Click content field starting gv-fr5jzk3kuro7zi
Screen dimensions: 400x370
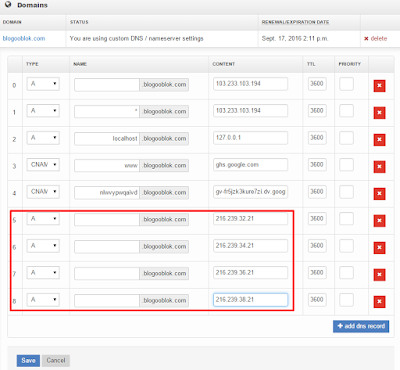250,192
